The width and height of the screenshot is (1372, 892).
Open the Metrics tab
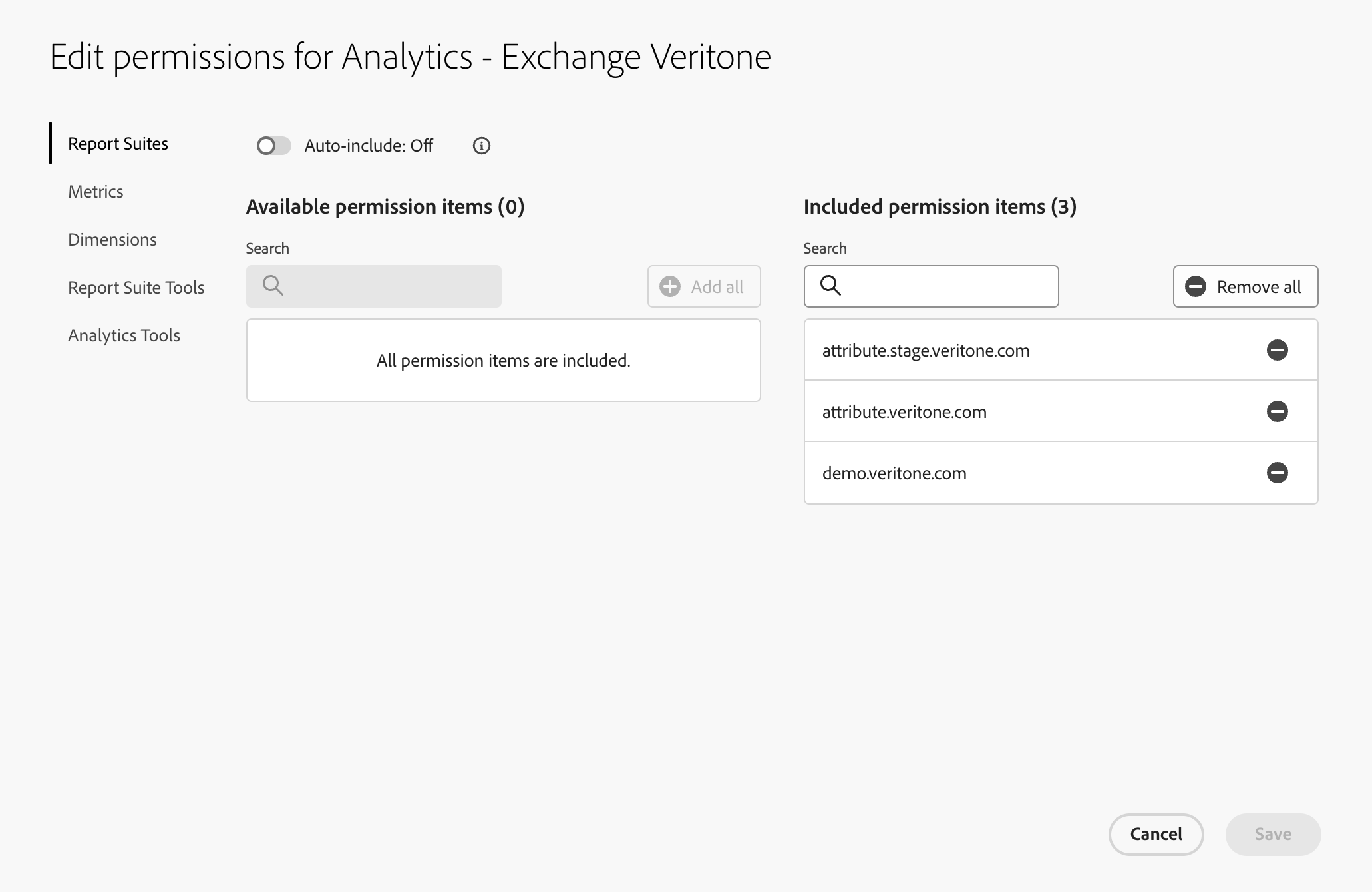pos(96,192)
